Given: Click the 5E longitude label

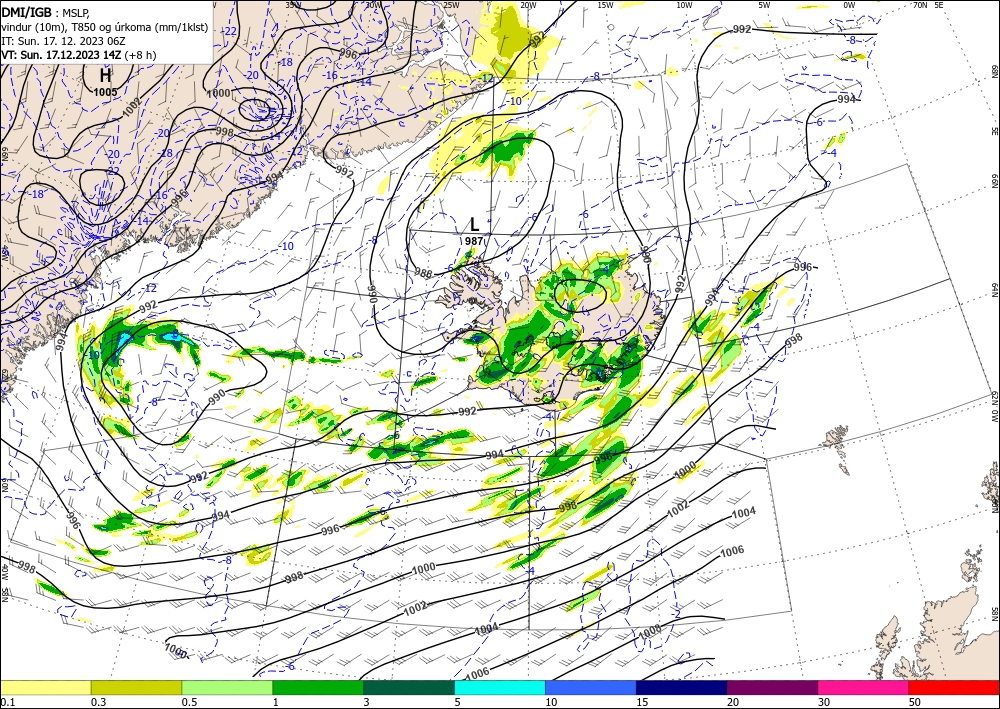Looking at the screenshot, I should coord(939,5).
